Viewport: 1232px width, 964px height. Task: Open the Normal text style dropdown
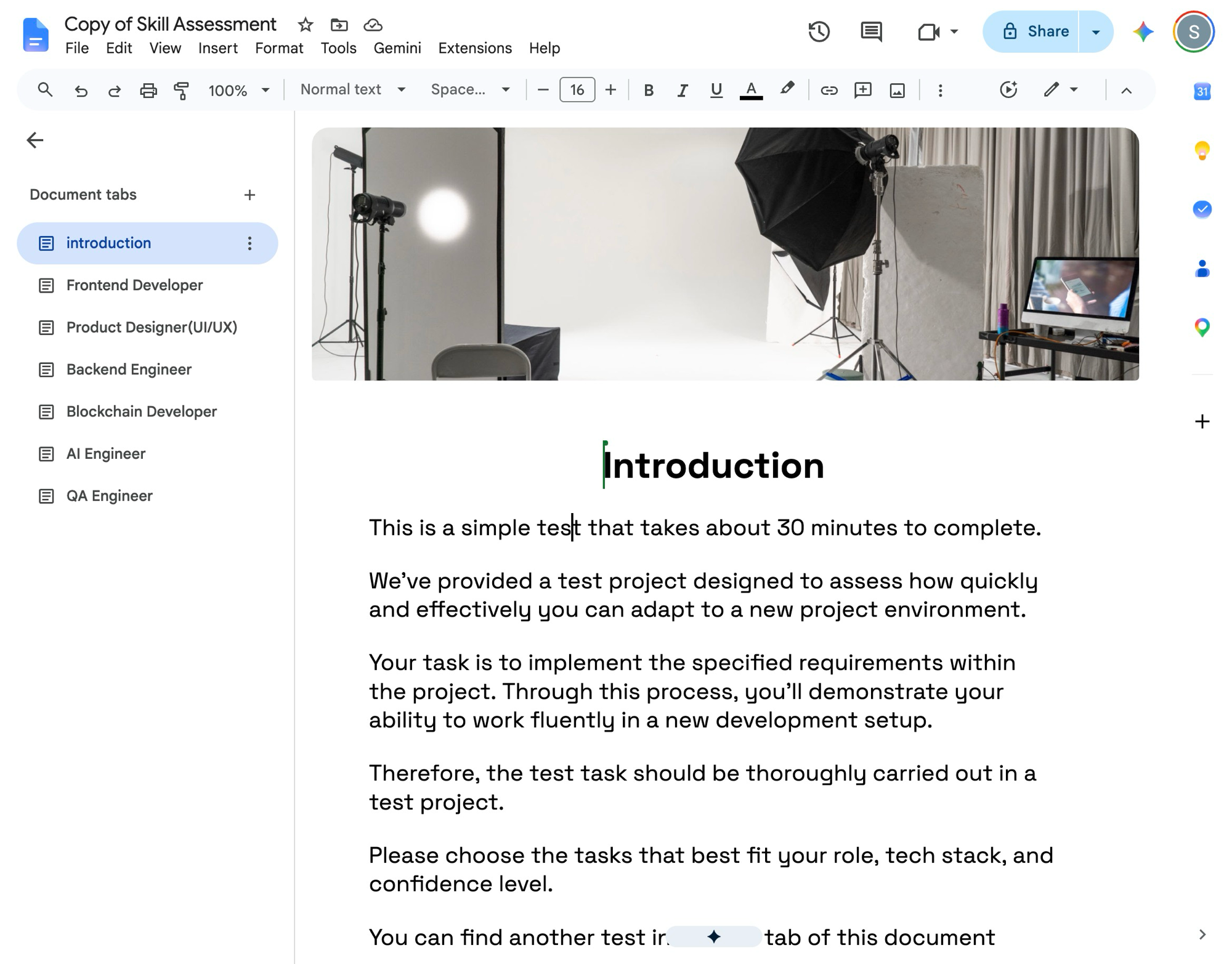tap(352, 90)
